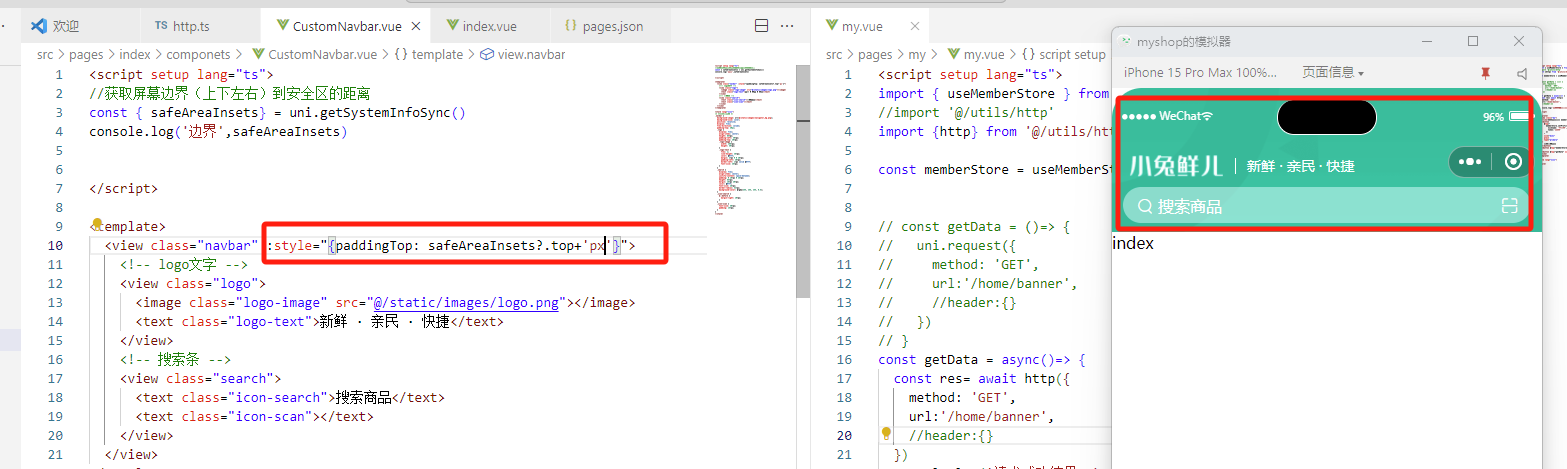
Task: Minimize the myshop simulator window
Action: [x=1427, y=41]
